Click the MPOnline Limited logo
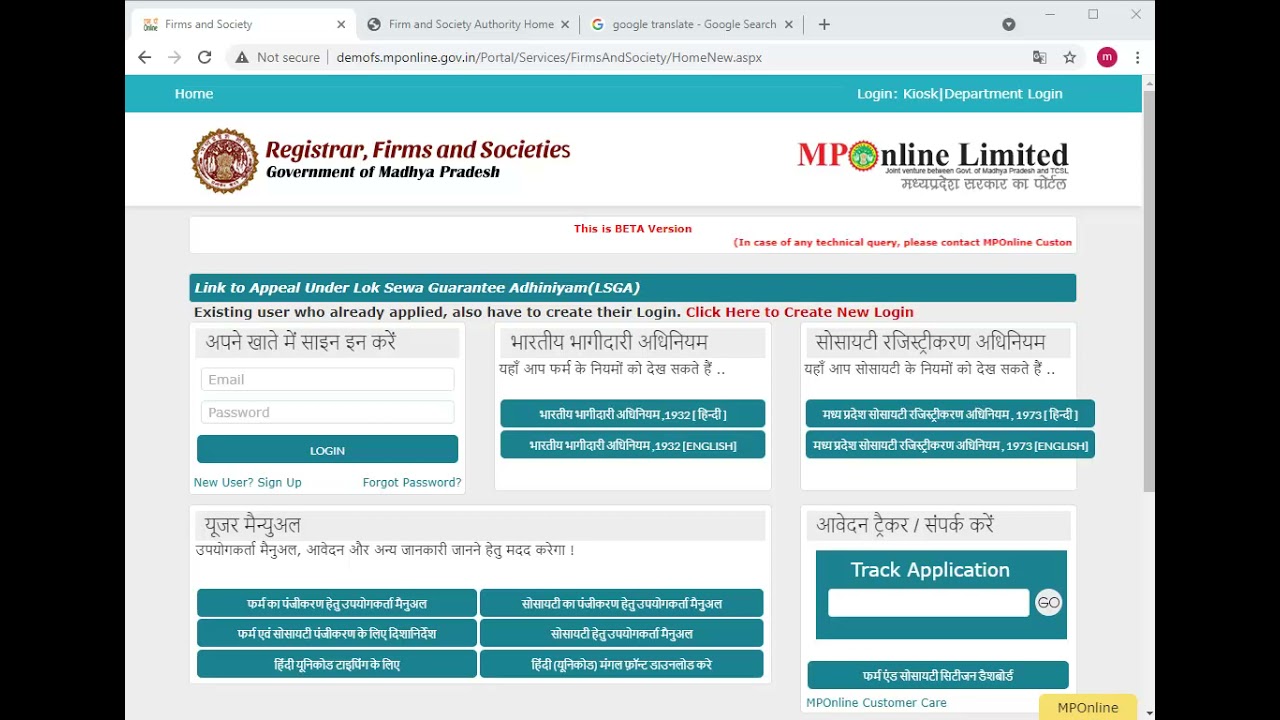This screenshot has height=720, width=1280. pyautogui.click(x=933, y=165)
